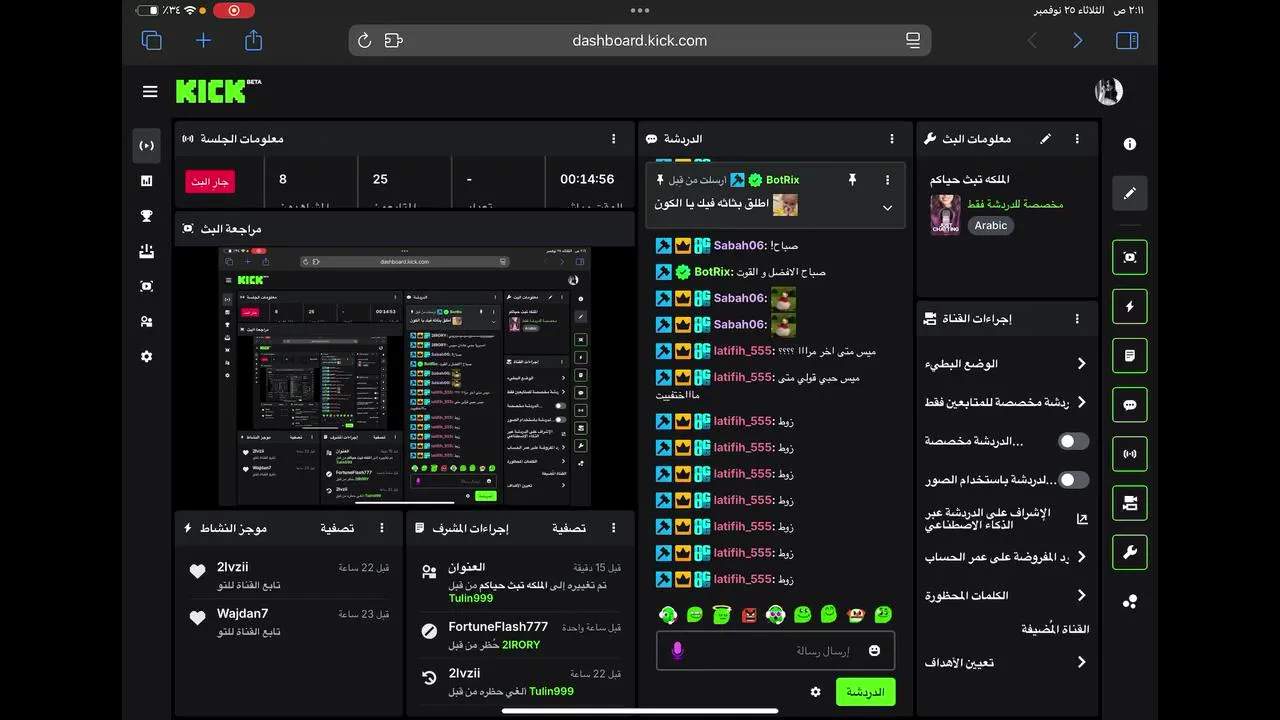Click the dashboard.kick.com address bar
Image resolution: width=1280 pixels, height=720 pixels.
tap(640, 41)
